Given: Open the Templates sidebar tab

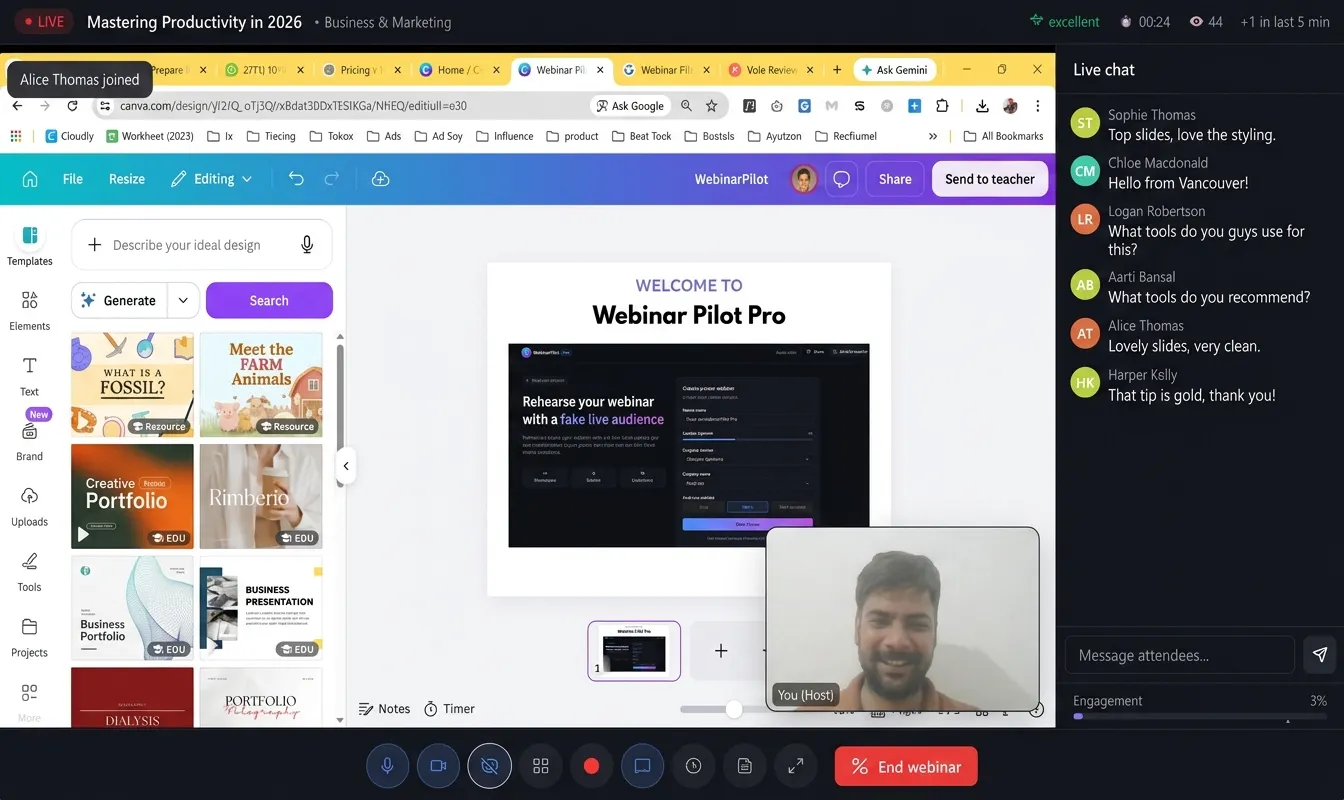Looking at the screenshot, I should click(x=30, y=245).
